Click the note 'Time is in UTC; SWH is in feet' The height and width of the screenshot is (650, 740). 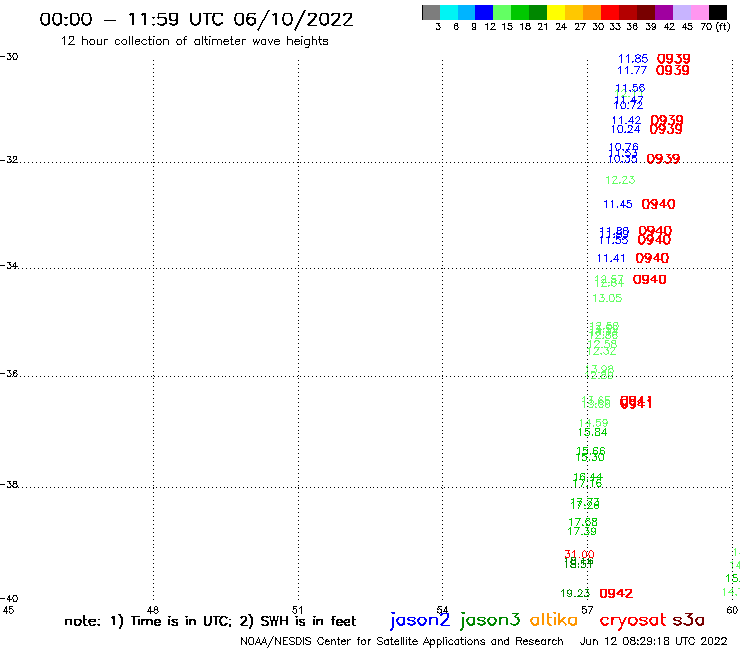pos(210,621)
